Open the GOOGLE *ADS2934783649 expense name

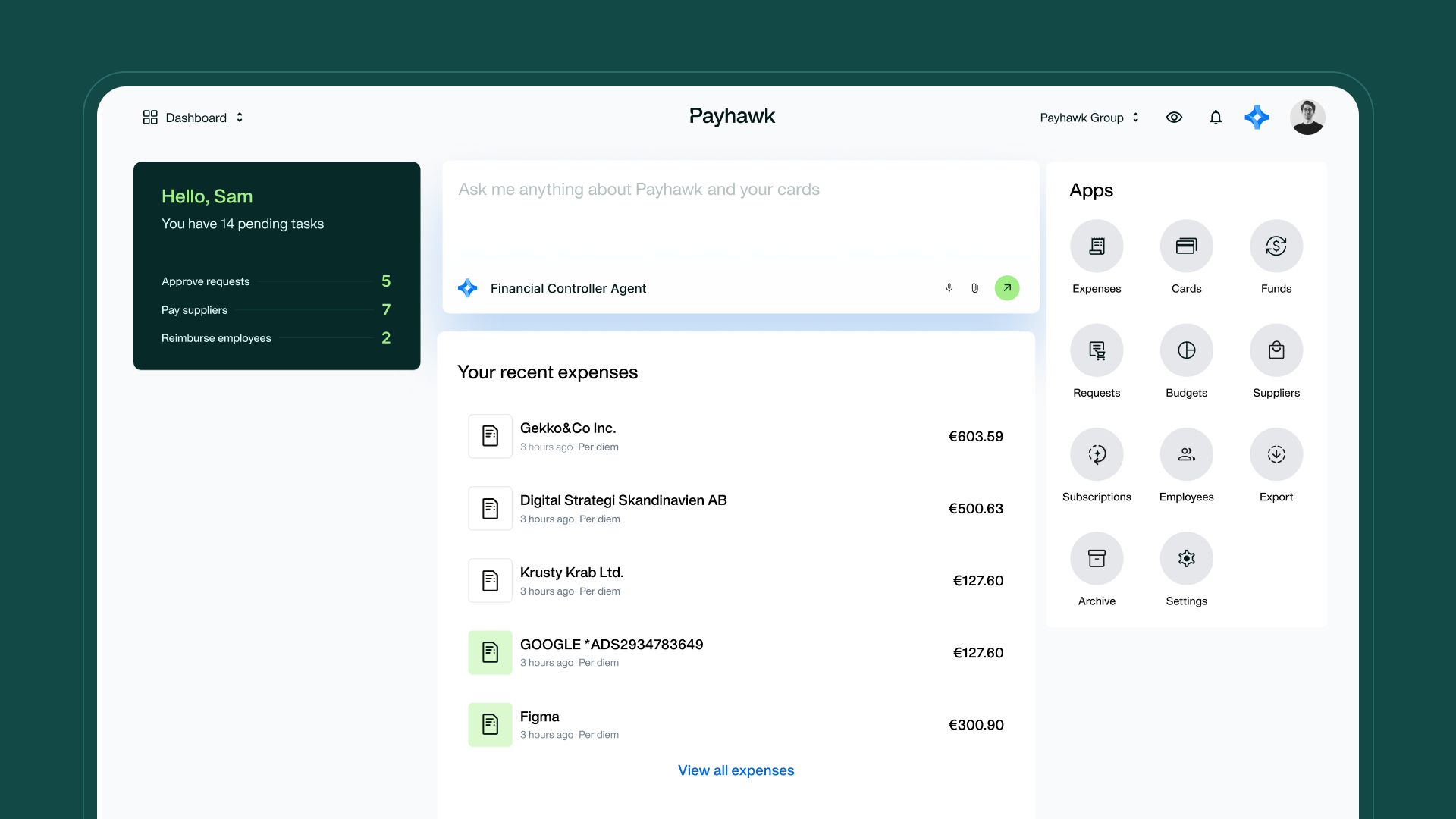(x=611, y=644)
